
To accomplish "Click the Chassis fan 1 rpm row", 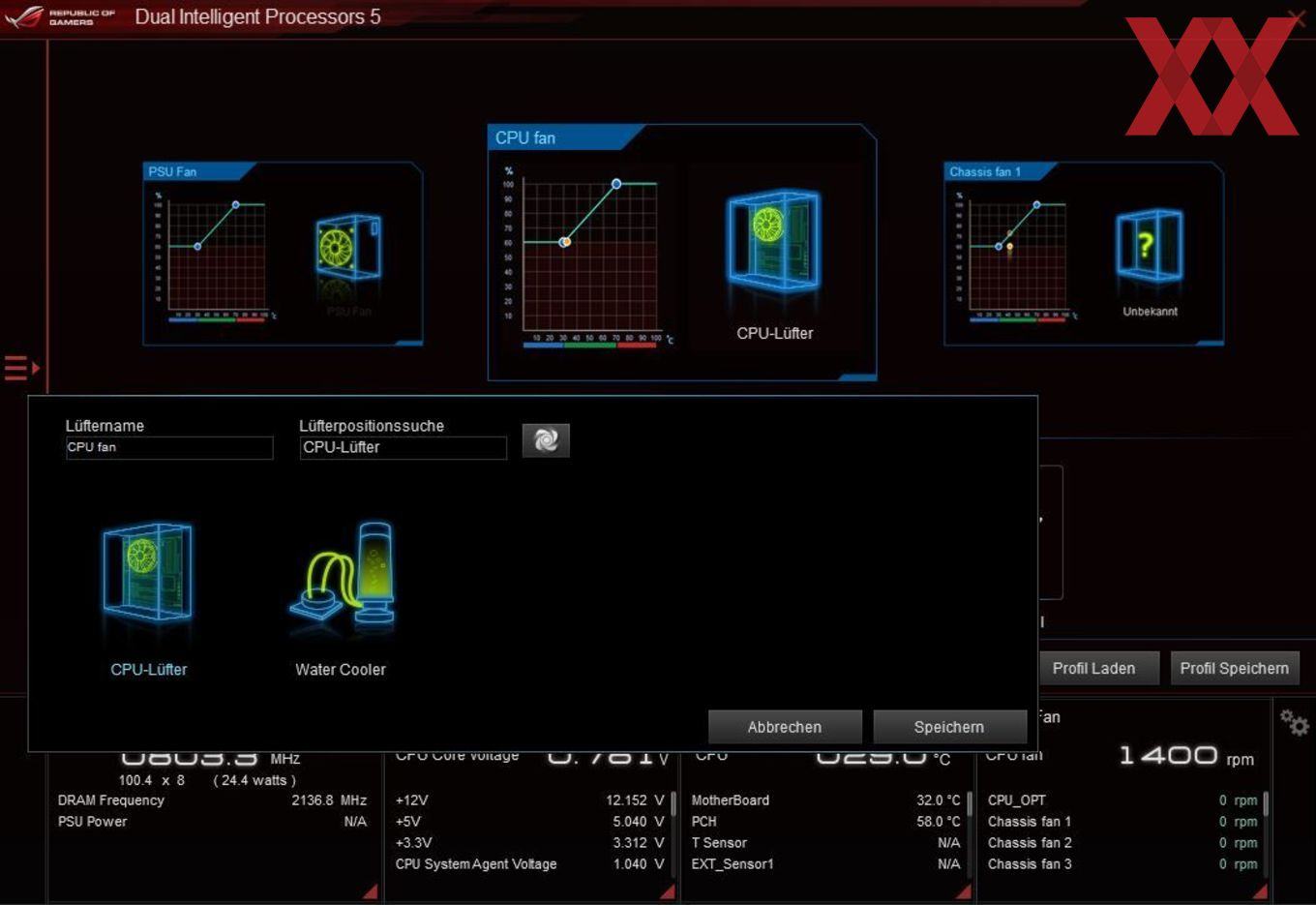I will point(1122,822).
